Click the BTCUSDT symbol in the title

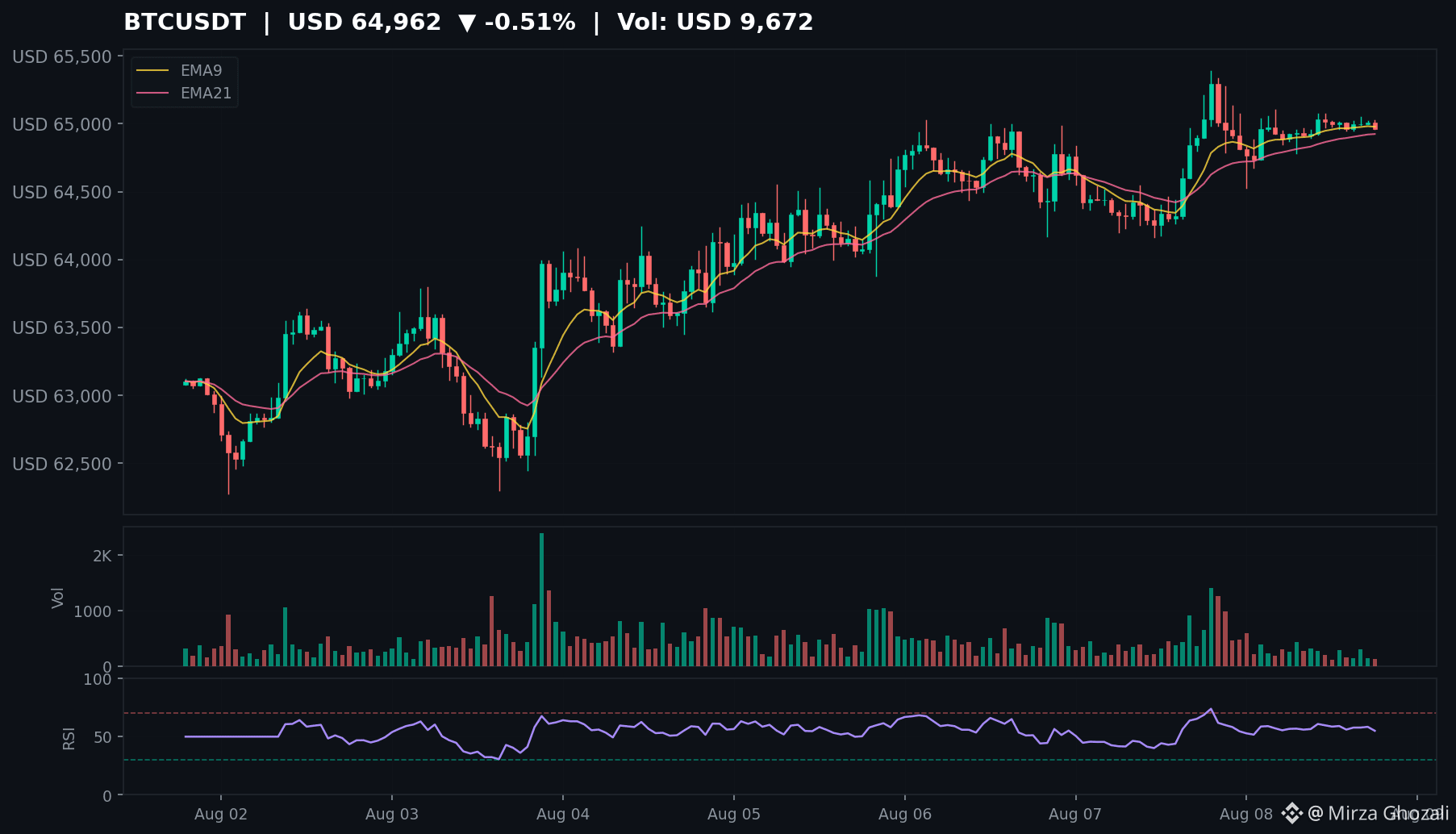185,23
